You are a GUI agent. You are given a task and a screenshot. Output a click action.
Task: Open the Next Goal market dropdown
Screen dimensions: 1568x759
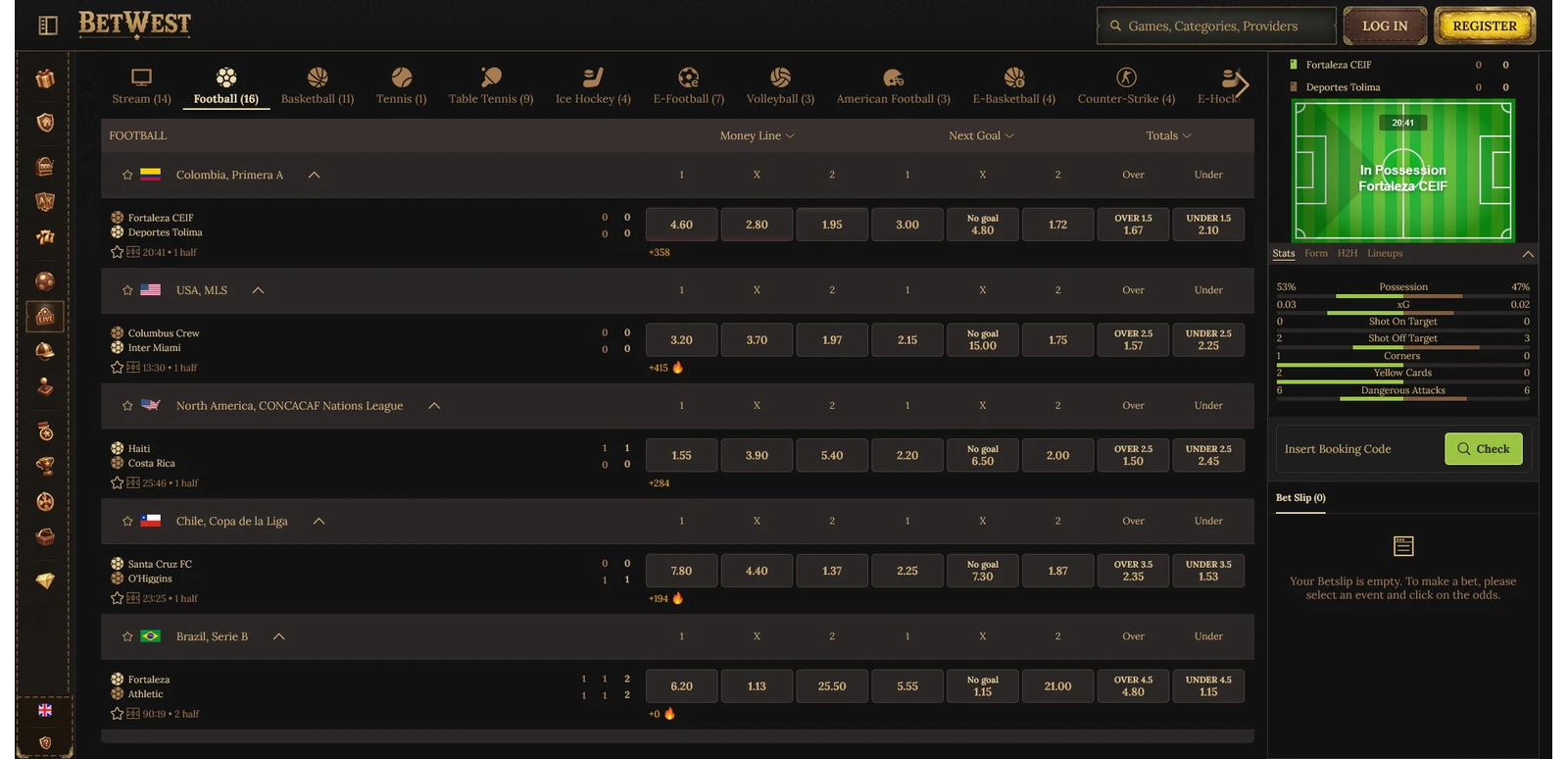coord(981,135)
